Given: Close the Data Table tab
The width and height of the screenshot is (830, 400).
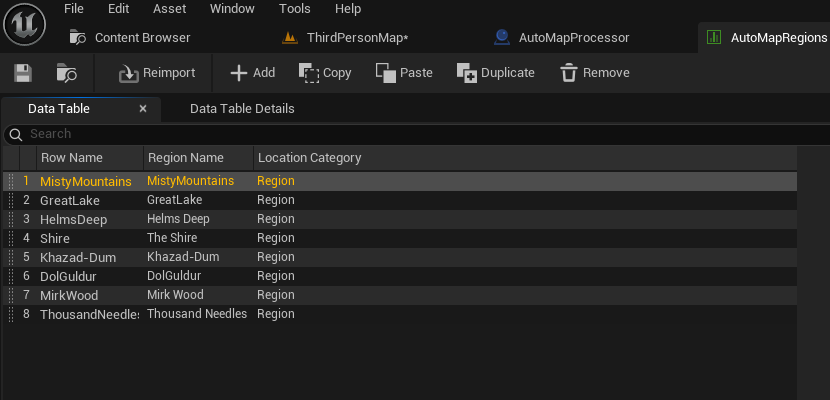Looking at the screenshot, I should 143,108.
